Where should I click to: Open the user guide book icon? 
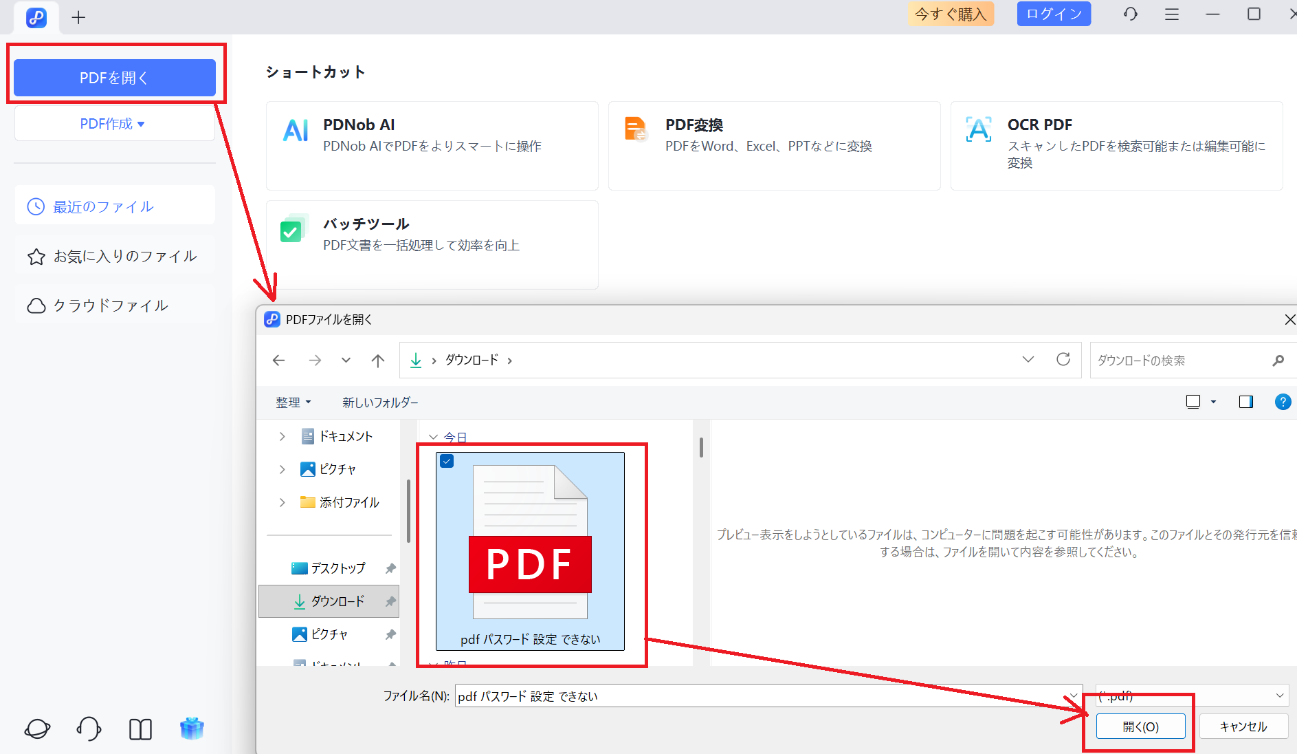(x=140, y=728)
